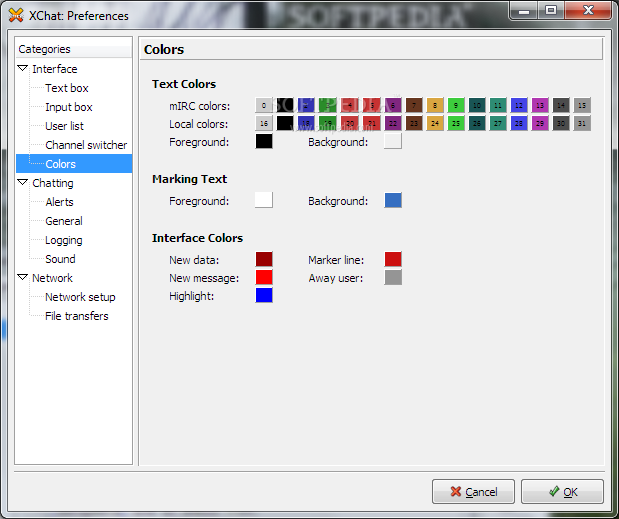Collapse the Interface category tree

tap(23, 69)
